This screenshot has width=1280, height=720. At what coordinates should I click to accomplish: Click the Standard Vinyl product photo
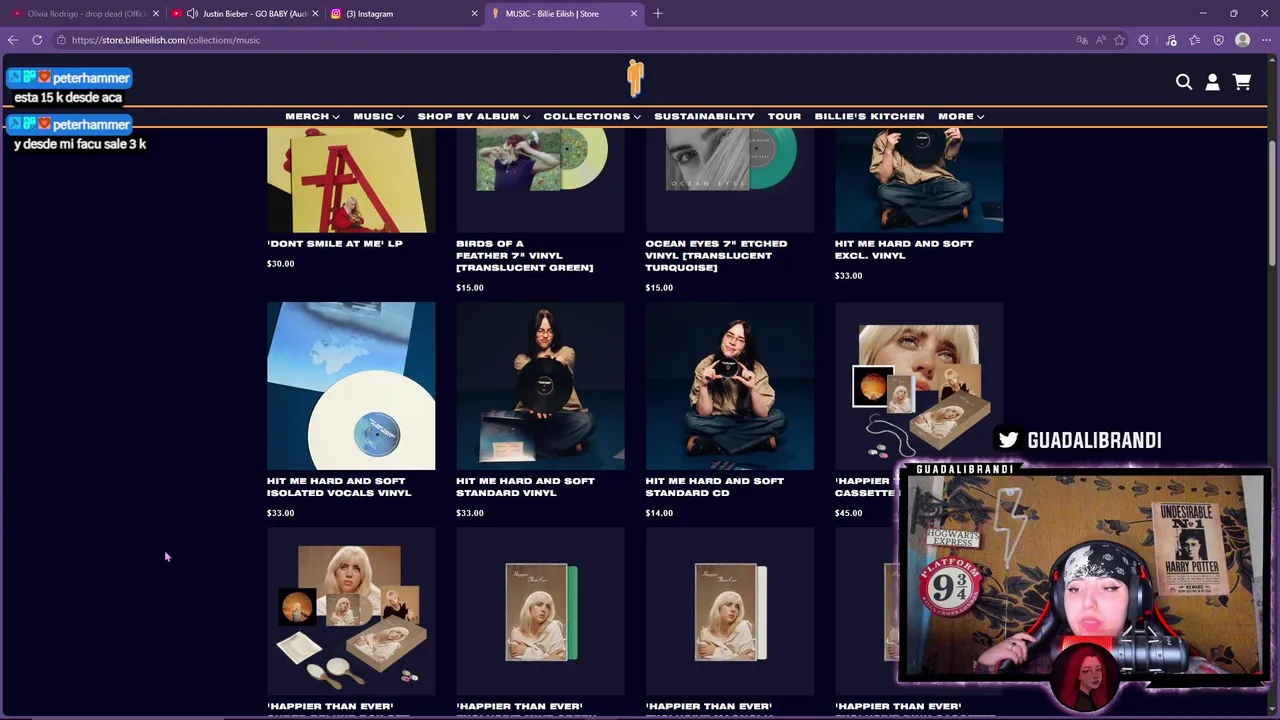540,386
